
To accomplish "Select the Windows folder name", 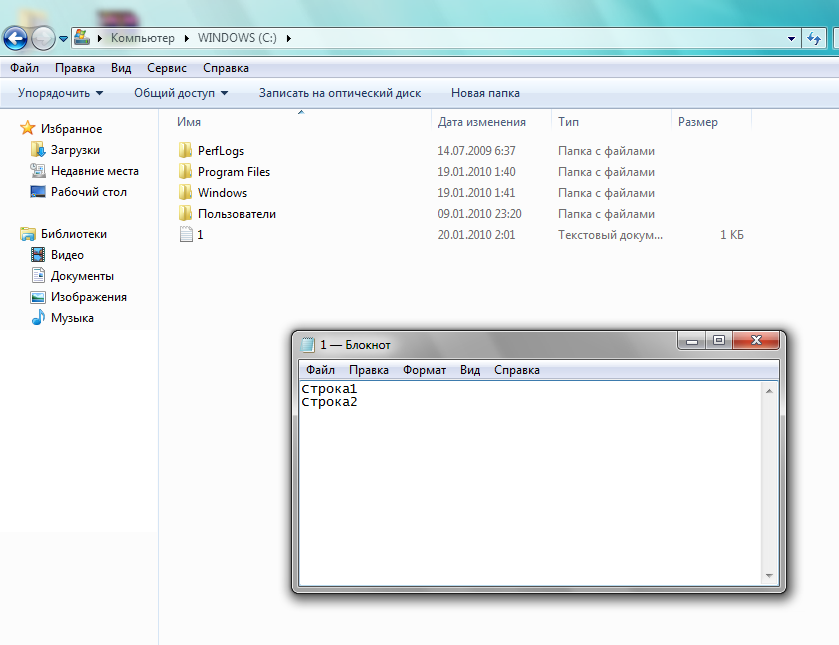I will point(223,193).
